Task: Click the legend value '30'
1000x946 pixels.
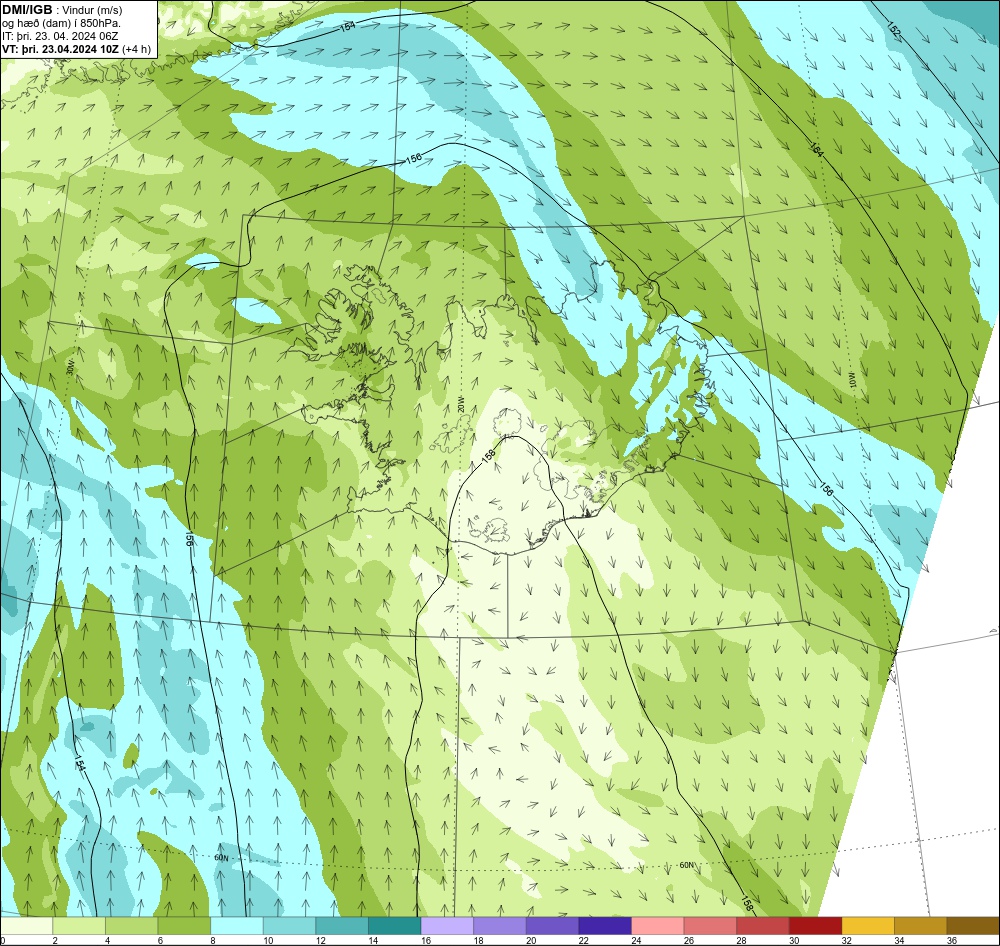Action: pyautogui.click(x=794, y=940)
